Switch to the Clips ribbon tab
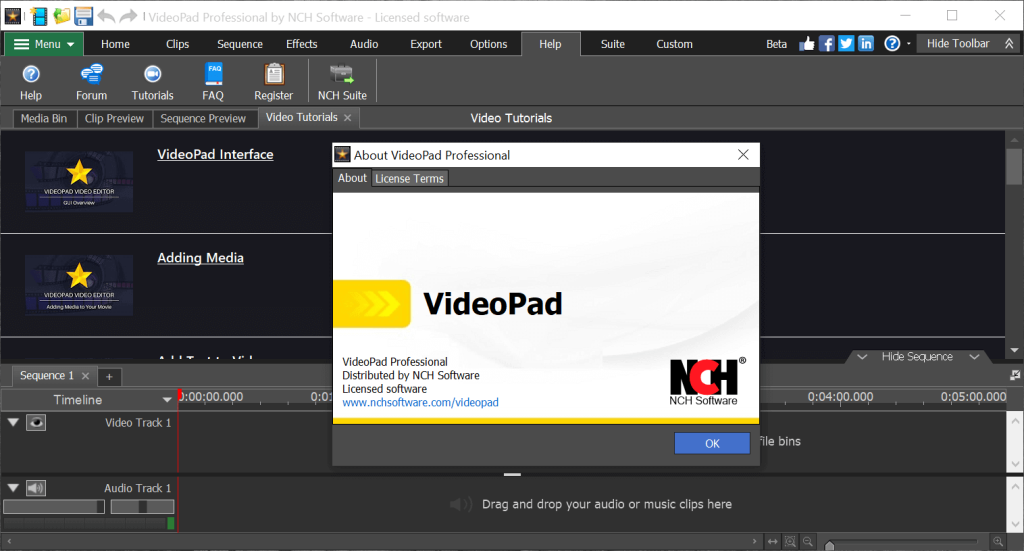The height and width of the screenshot is (551, 1024). (177, 44)
